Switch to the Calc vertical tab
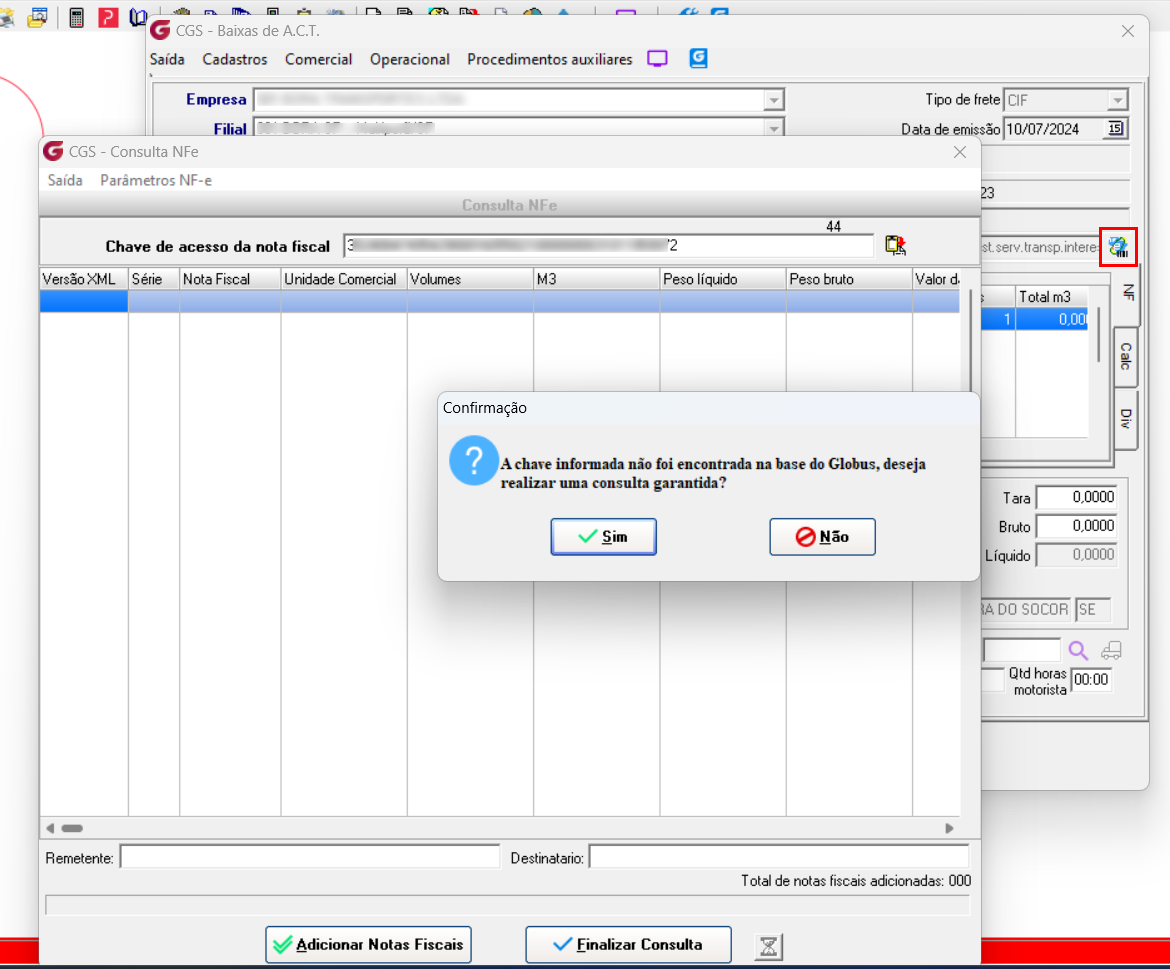This screenshot has width=1170, height=969. (1126, 357)
